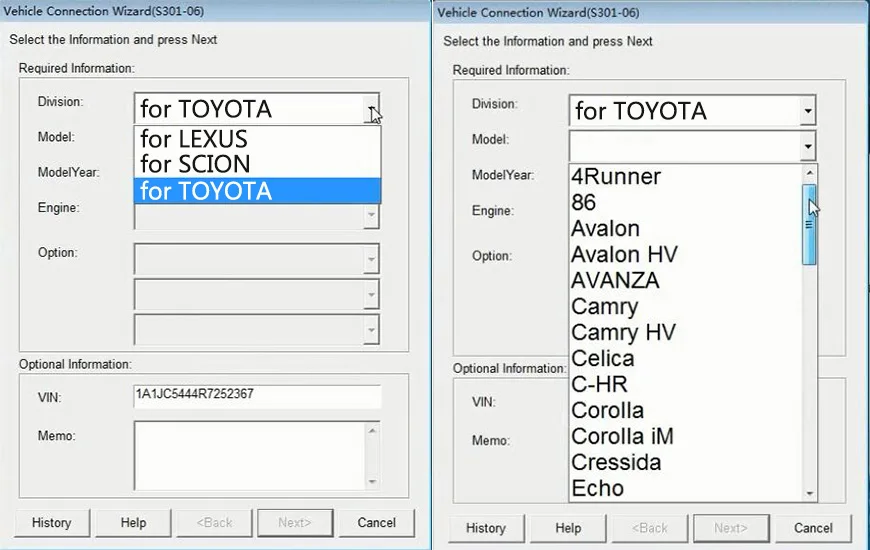
Task: Select Avalon from the model list
Action: click(x=686, y=228)
